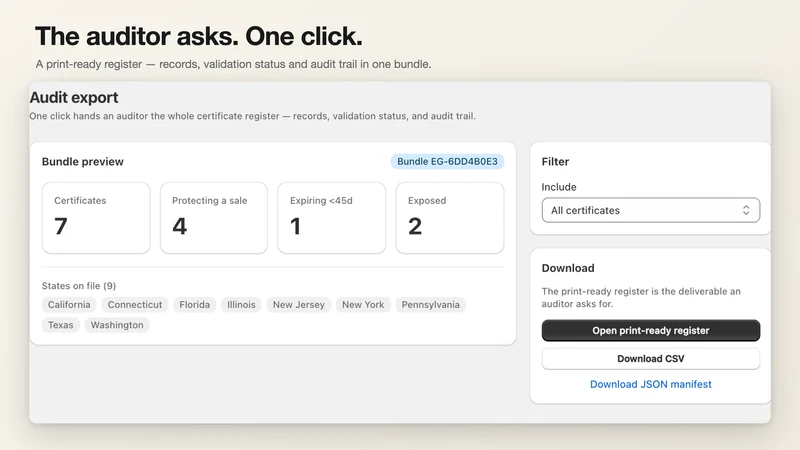Click the Connecticut state tag

(135, 305)
